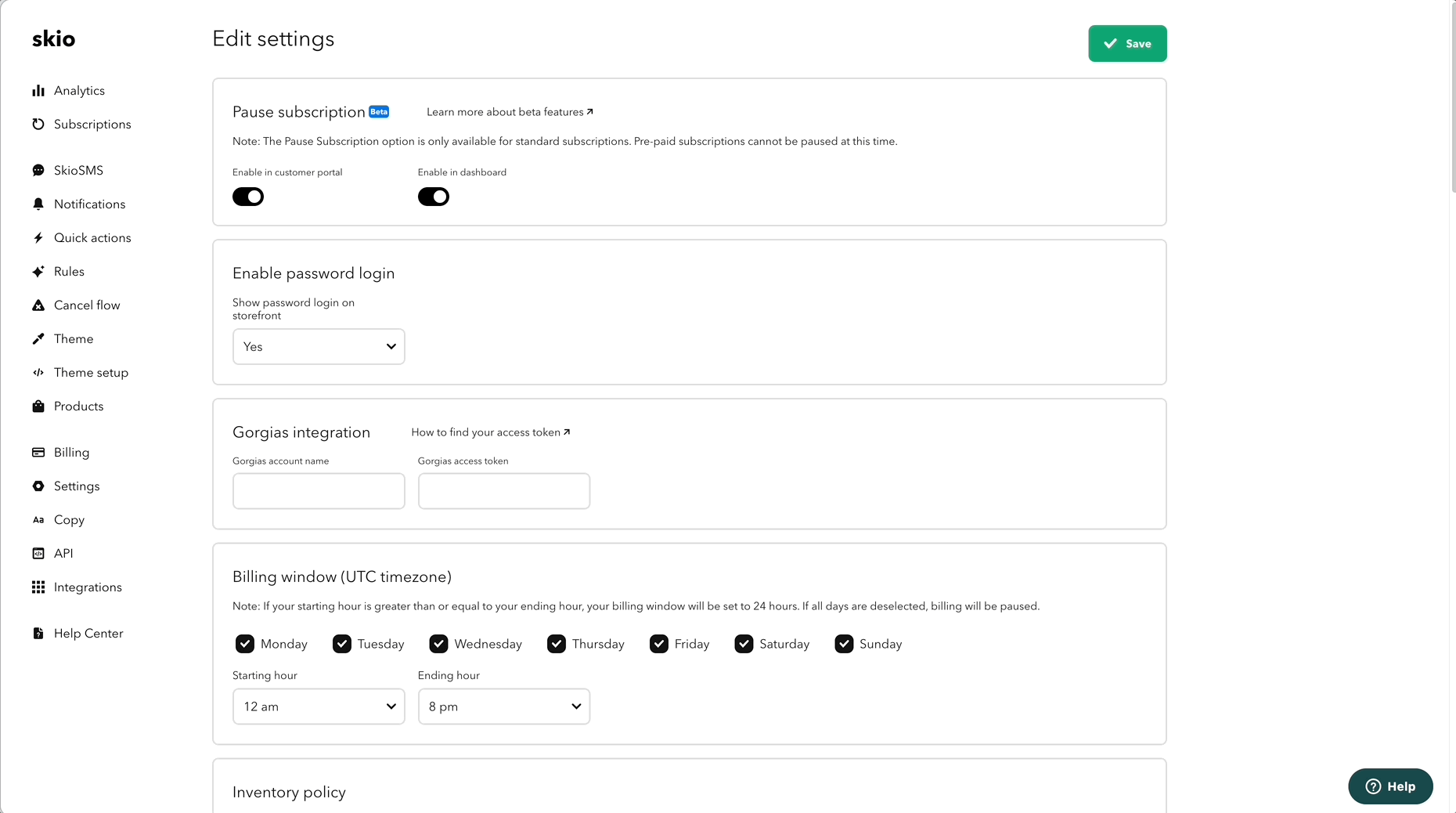1456x813 pixels.
Task: Click the skio logo
Action: (53, 39)
